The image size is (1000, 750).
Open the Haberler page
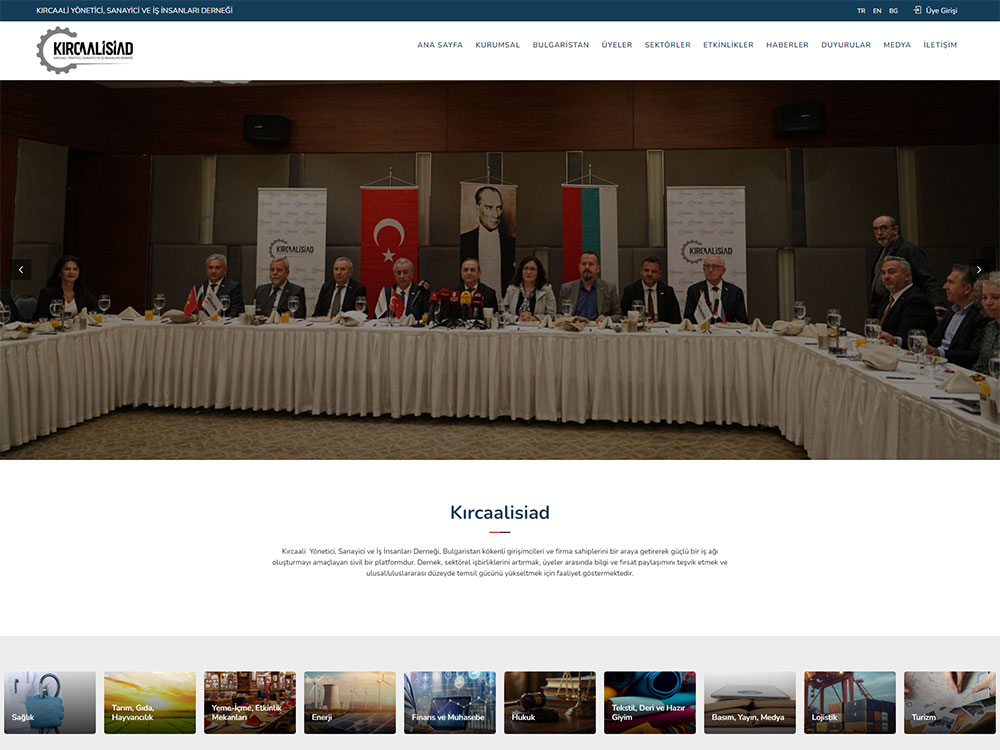(x=787, y=45)
